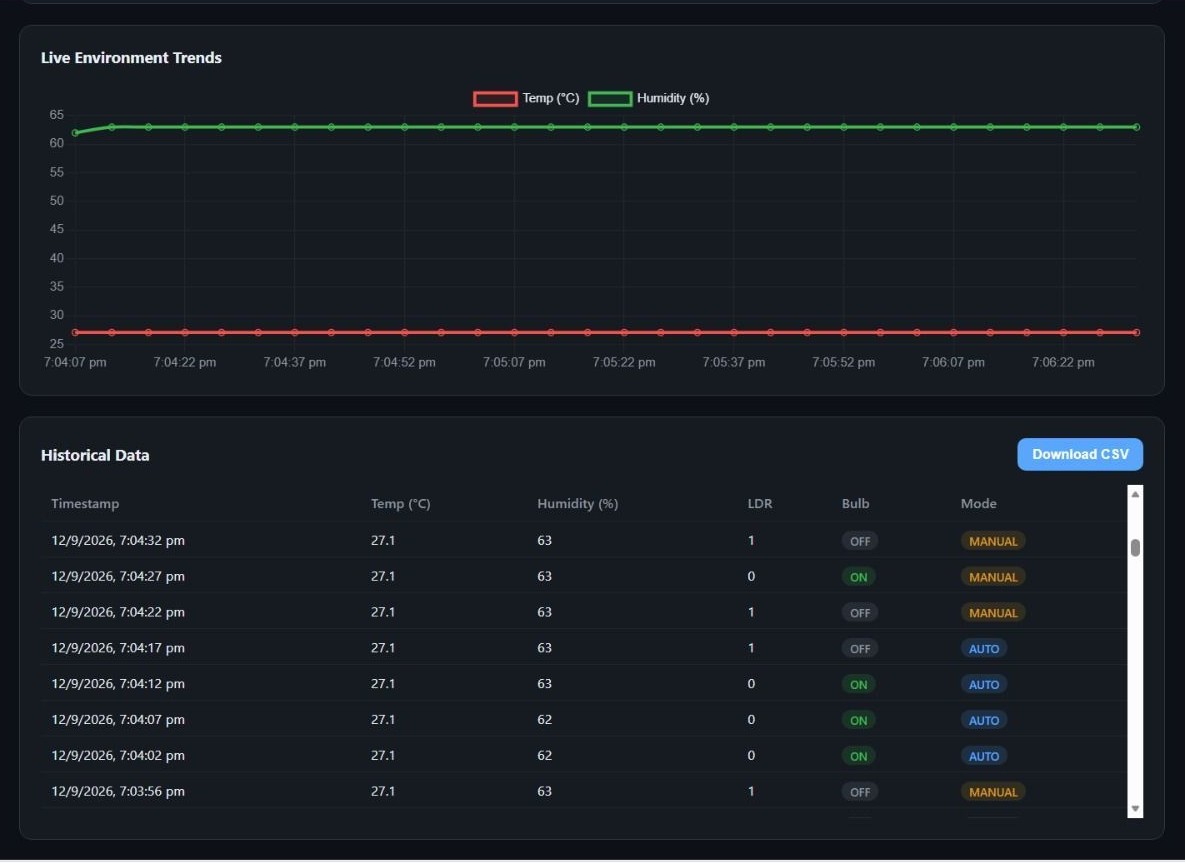Click the ON badge in the 7:04:27 pm row
This screenshot has height=864, width=1185.
859,578
